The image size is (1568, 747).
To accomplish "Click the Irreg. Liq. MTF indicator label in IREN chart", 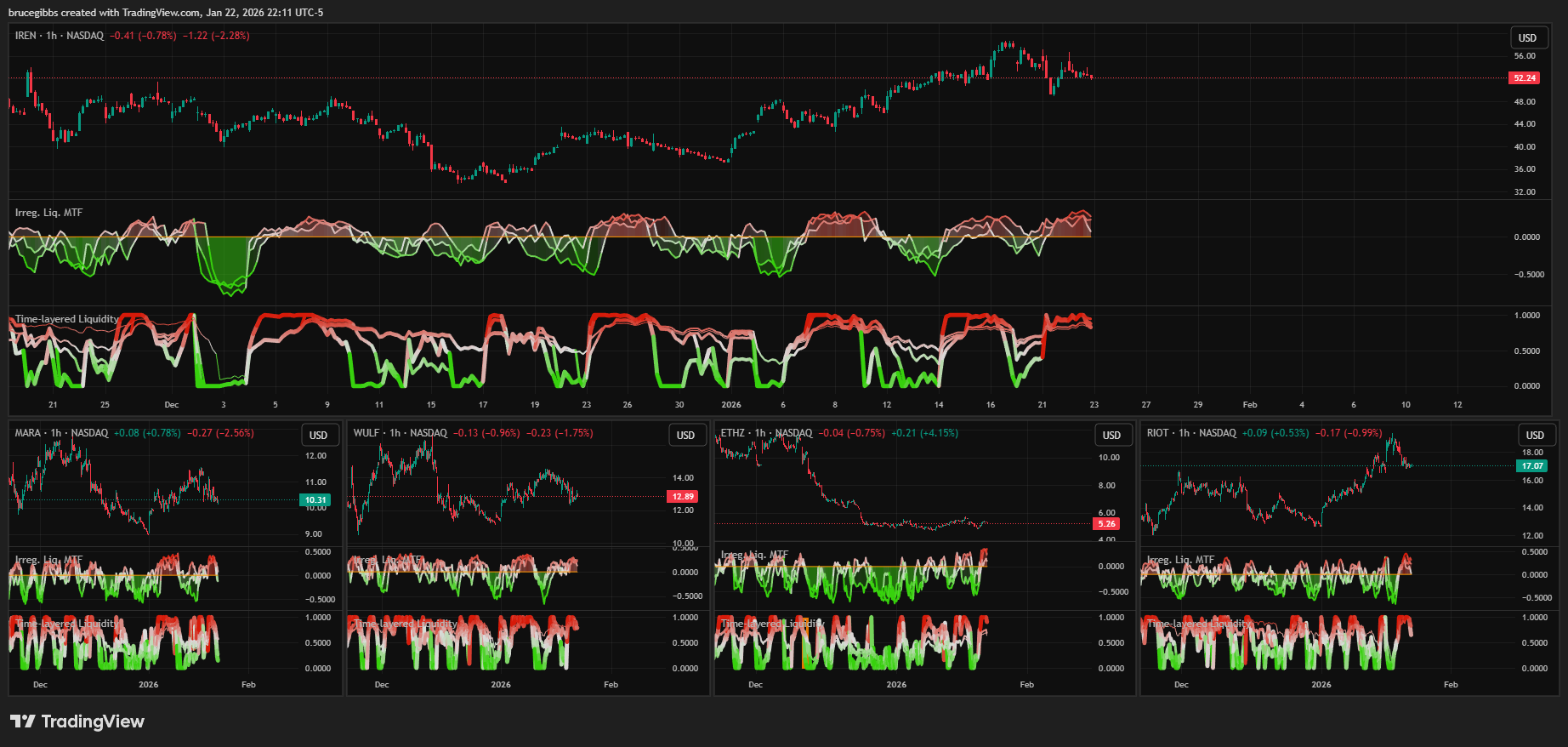I will tap(48, 213).
